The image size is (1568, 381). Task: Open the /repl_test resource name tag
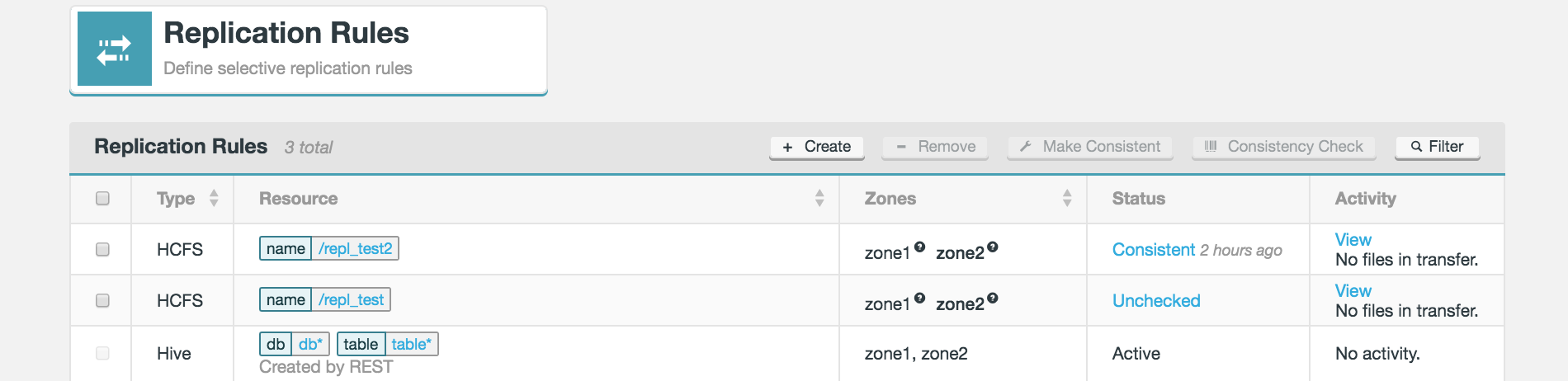(351, 300)
